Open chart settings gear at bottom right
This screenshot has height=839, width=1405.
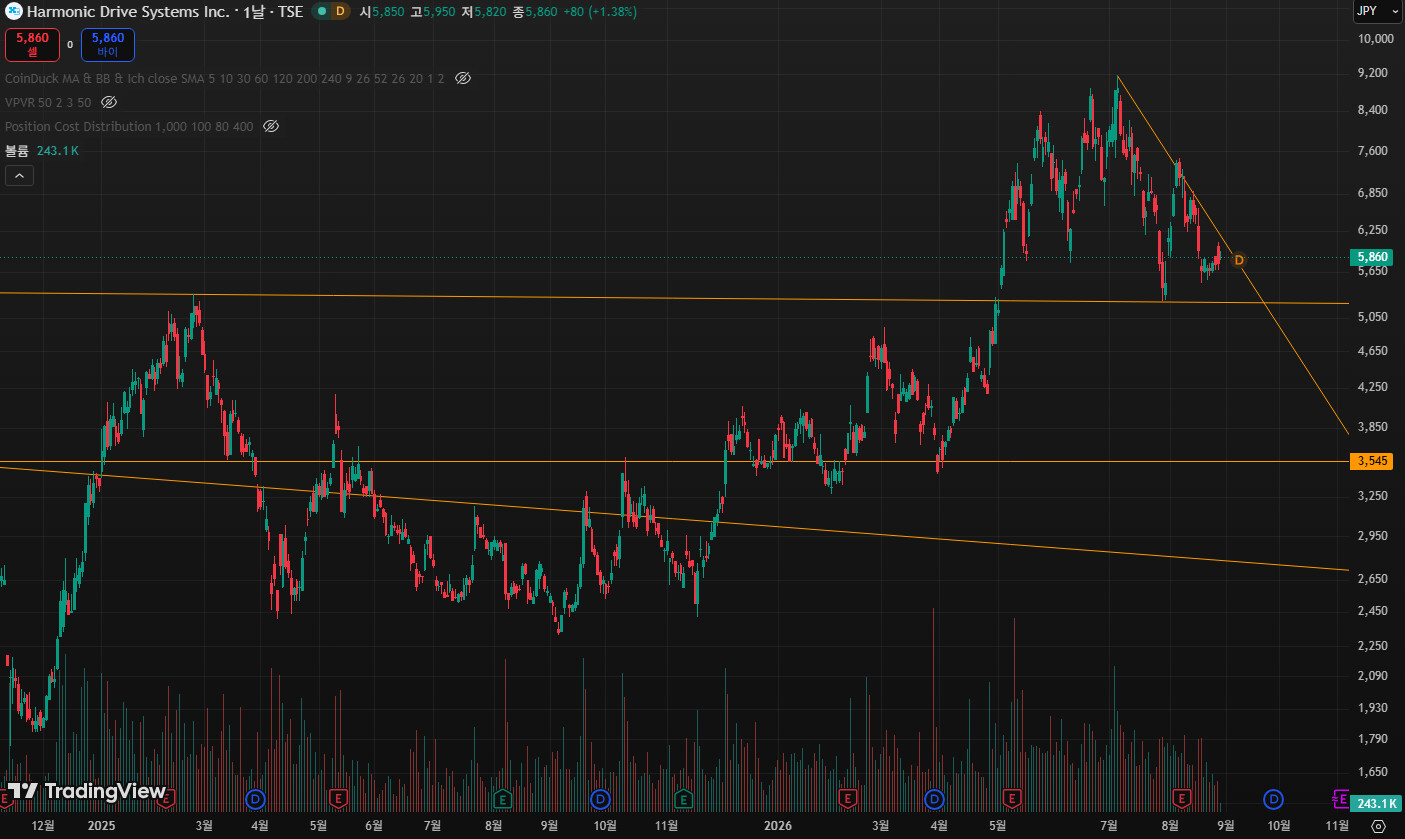tap(1378, 826)
